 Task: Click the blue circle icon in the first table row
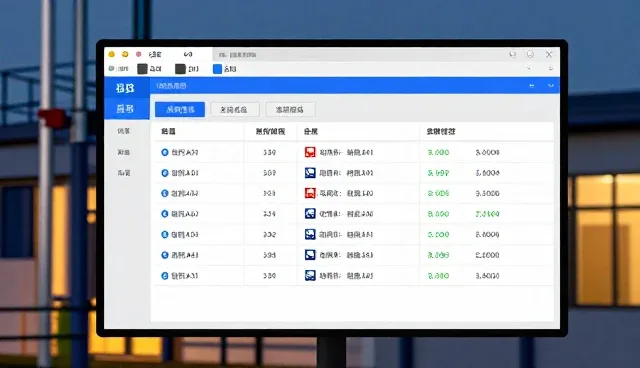165,152
